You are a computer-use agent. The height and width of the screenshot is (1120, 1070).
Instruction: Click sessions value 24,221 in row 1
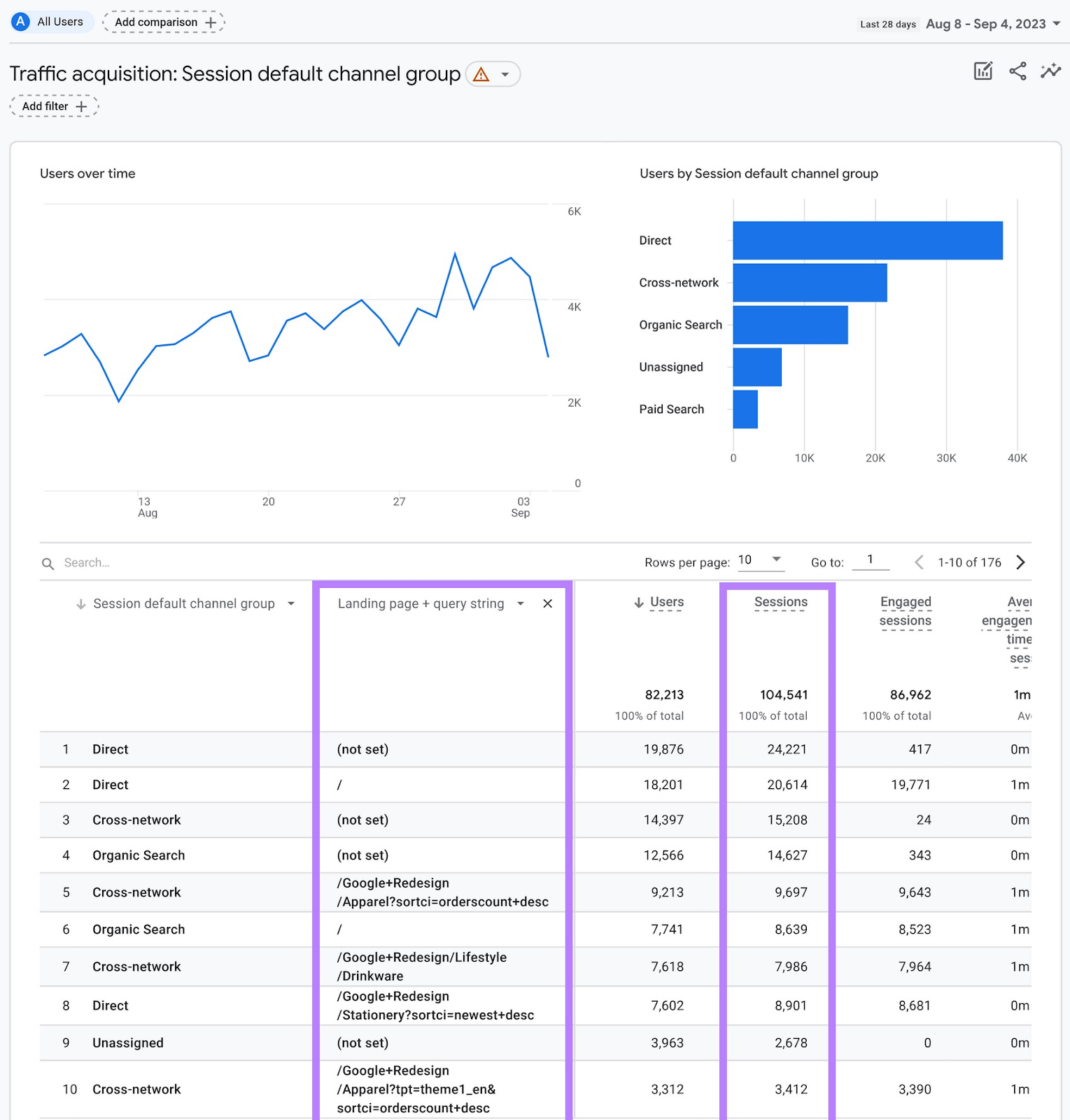pos(787,750)
